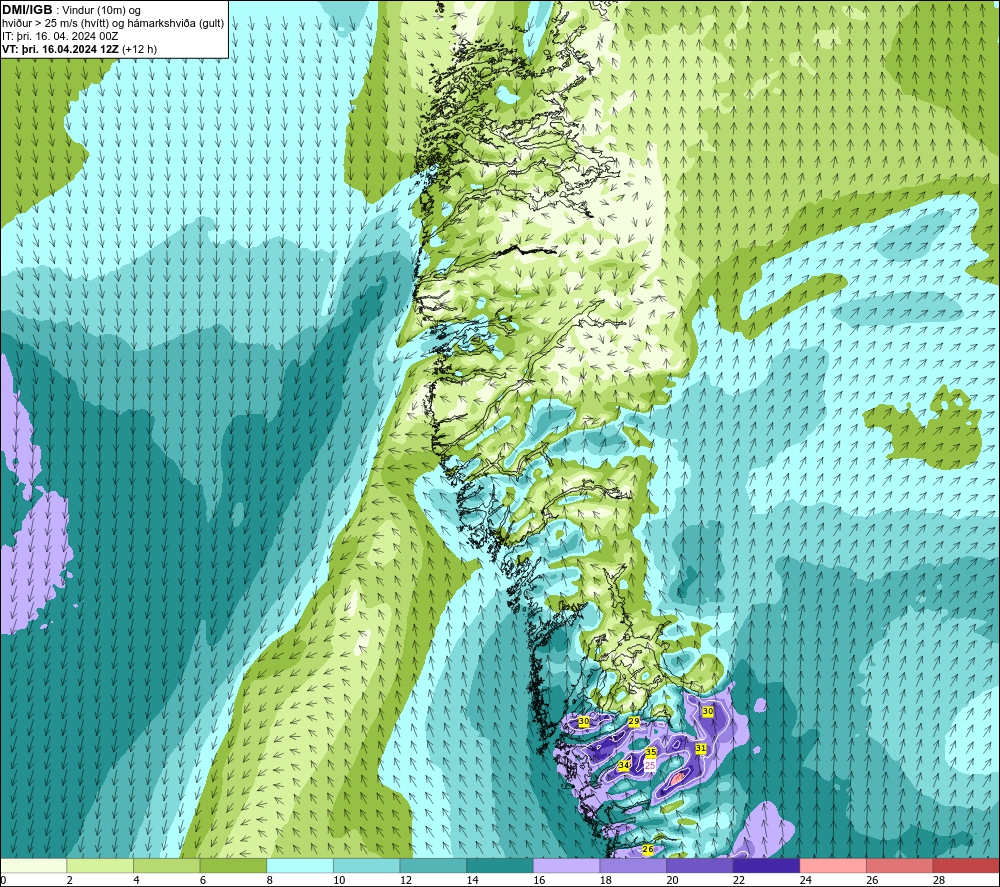Pick the dark indigo 22–24 m/s legend swatch
Screen dimensions: 1000x887
[766, 865]
